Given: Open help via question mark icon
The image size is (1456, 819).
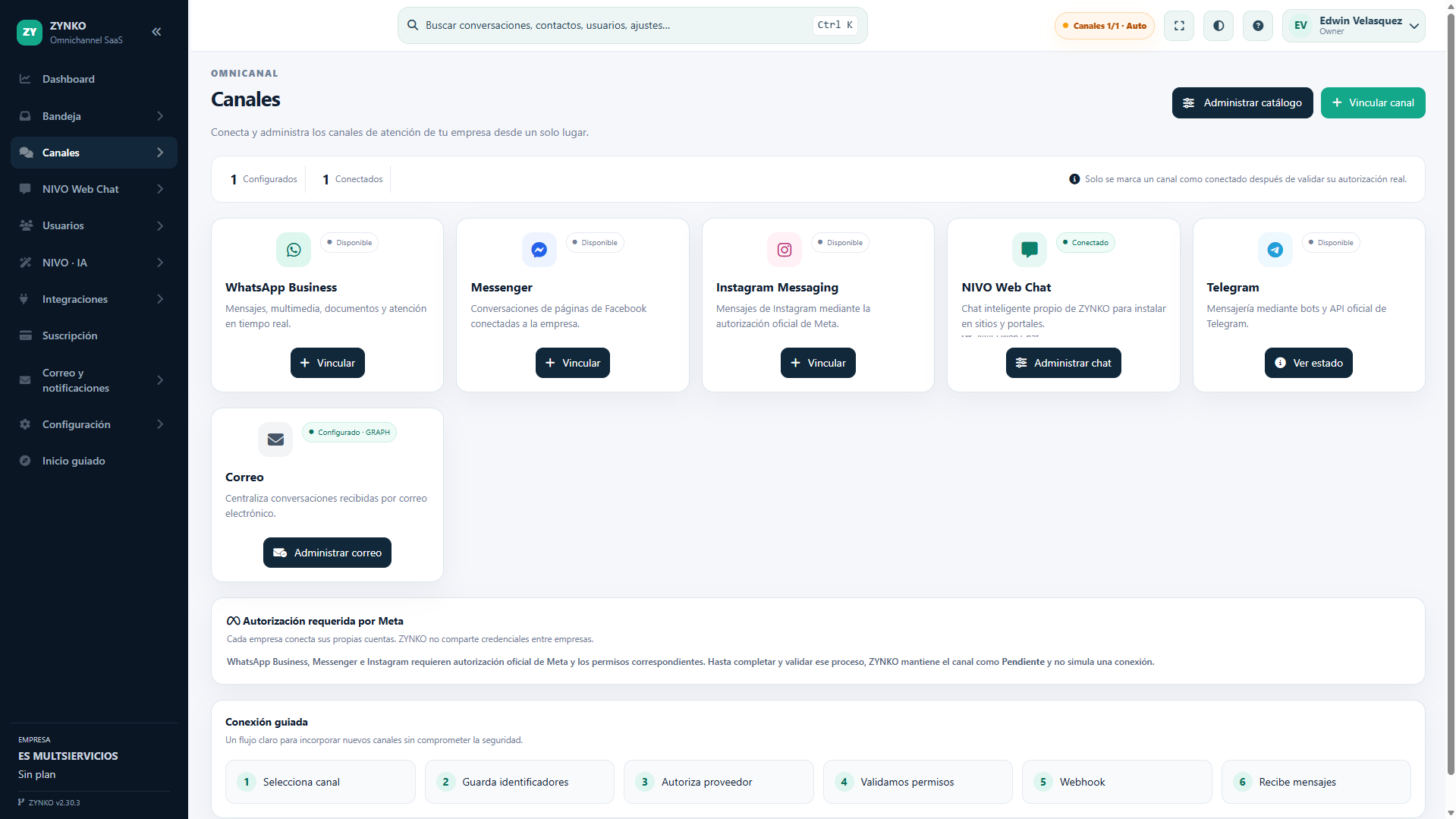Looking at the screenshot, I should (x=1258, y=26).
